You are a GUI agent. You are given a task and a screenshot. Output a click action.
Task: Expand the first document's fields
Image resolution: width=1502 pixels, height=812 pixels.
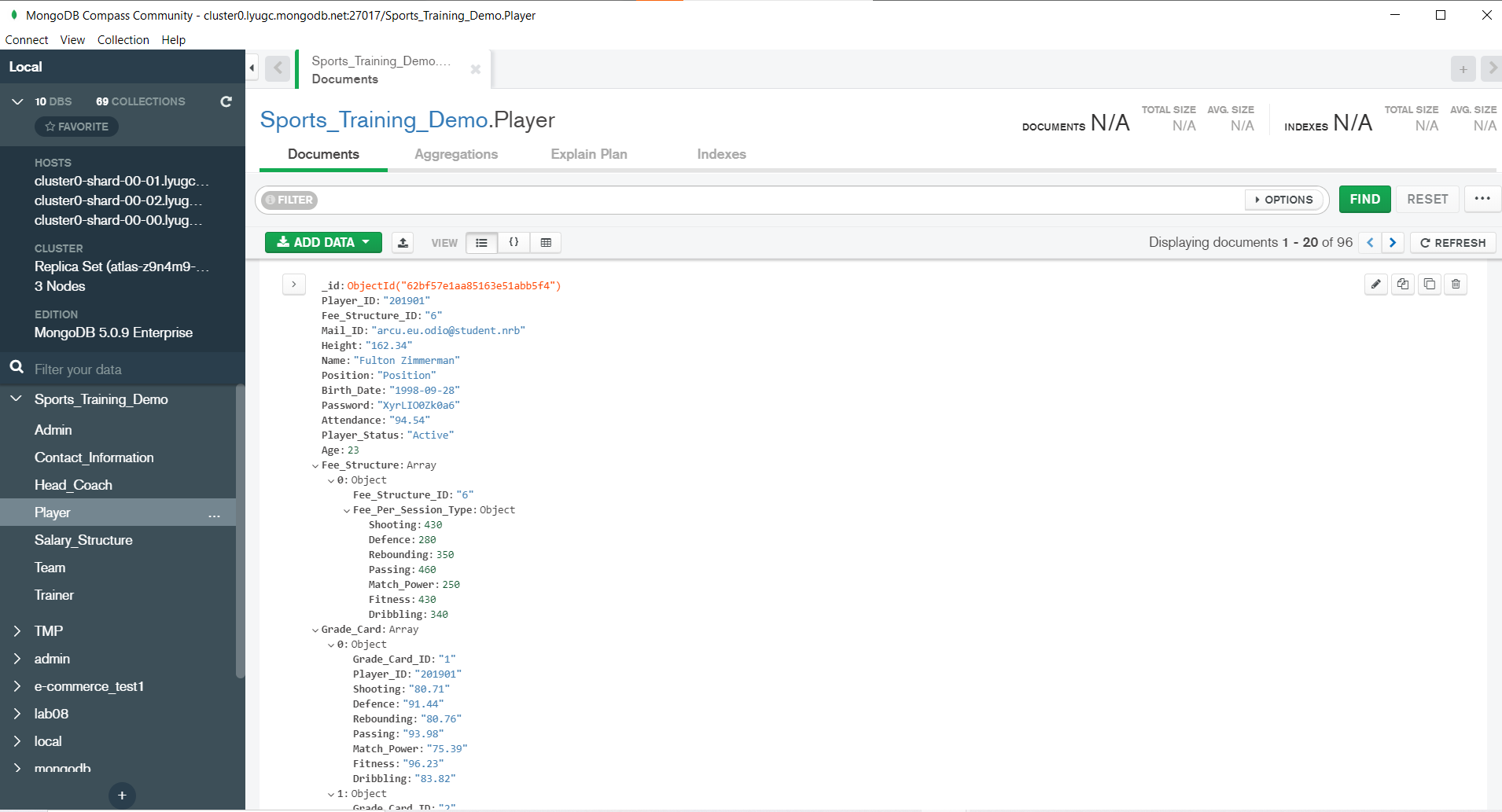(x=294, y=285)
